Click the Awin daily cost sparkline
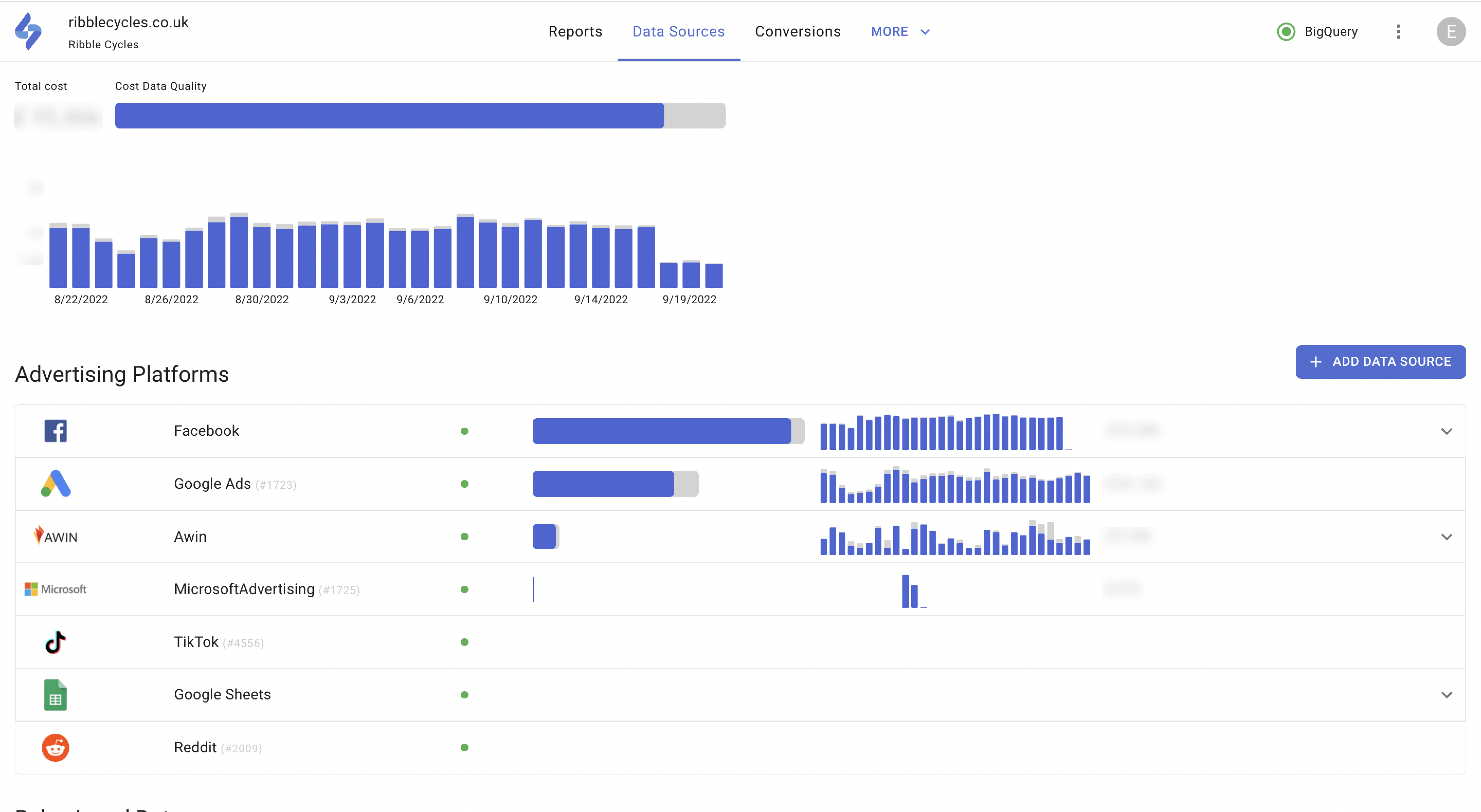Image resolution: width=1481 pixels, height=812 pixels. 955,537
